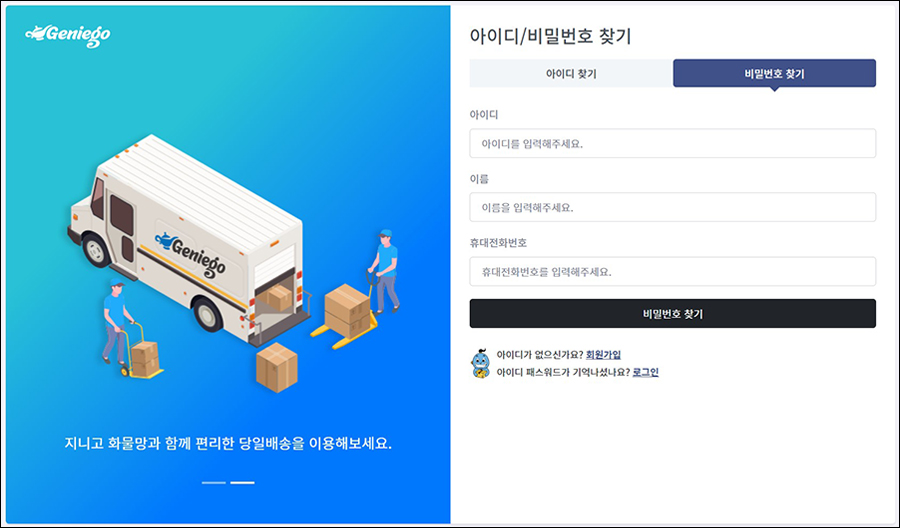
Task: Select the second carousel indicator dash
Action: 242,483
